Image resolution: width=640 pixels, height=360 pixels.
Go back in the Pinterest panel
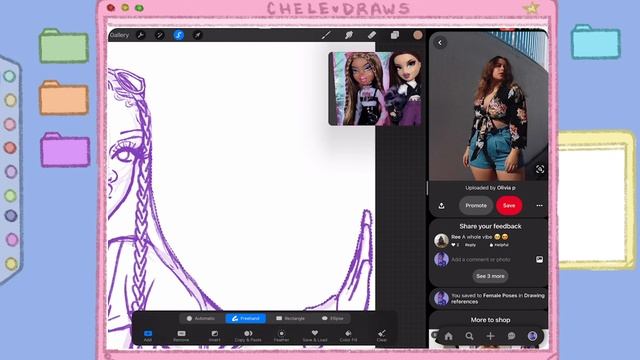(440, 42)
